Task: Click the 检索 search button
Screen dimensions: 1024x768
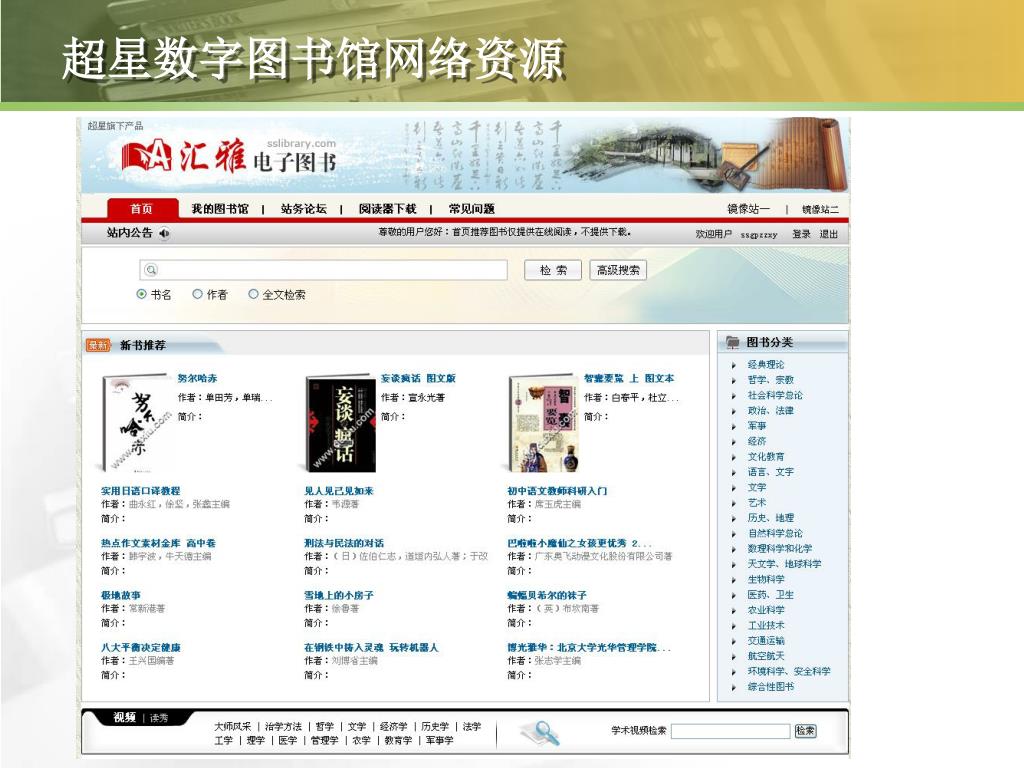Action: pos(553,270)
